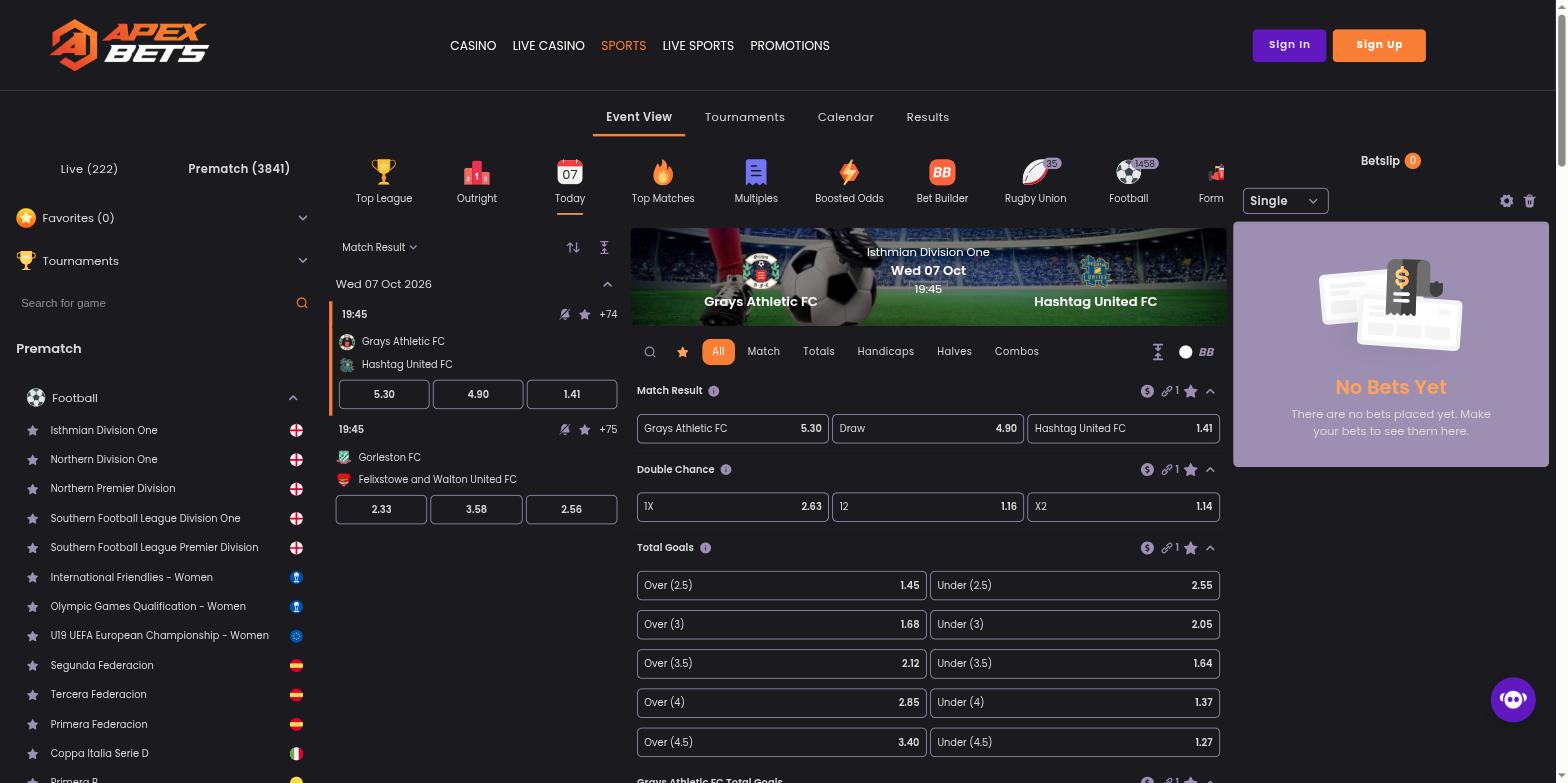This screenshot has width=1568, height=783.
Task: Favorite the Grays Athletic match star
Action: (585, 315)
